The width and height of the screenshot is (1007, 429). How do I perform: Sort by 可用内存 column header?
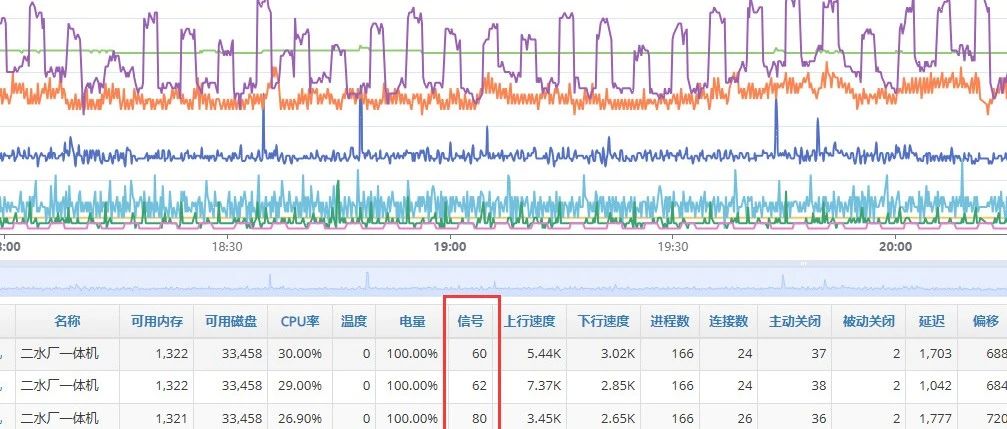click(157, 321)
